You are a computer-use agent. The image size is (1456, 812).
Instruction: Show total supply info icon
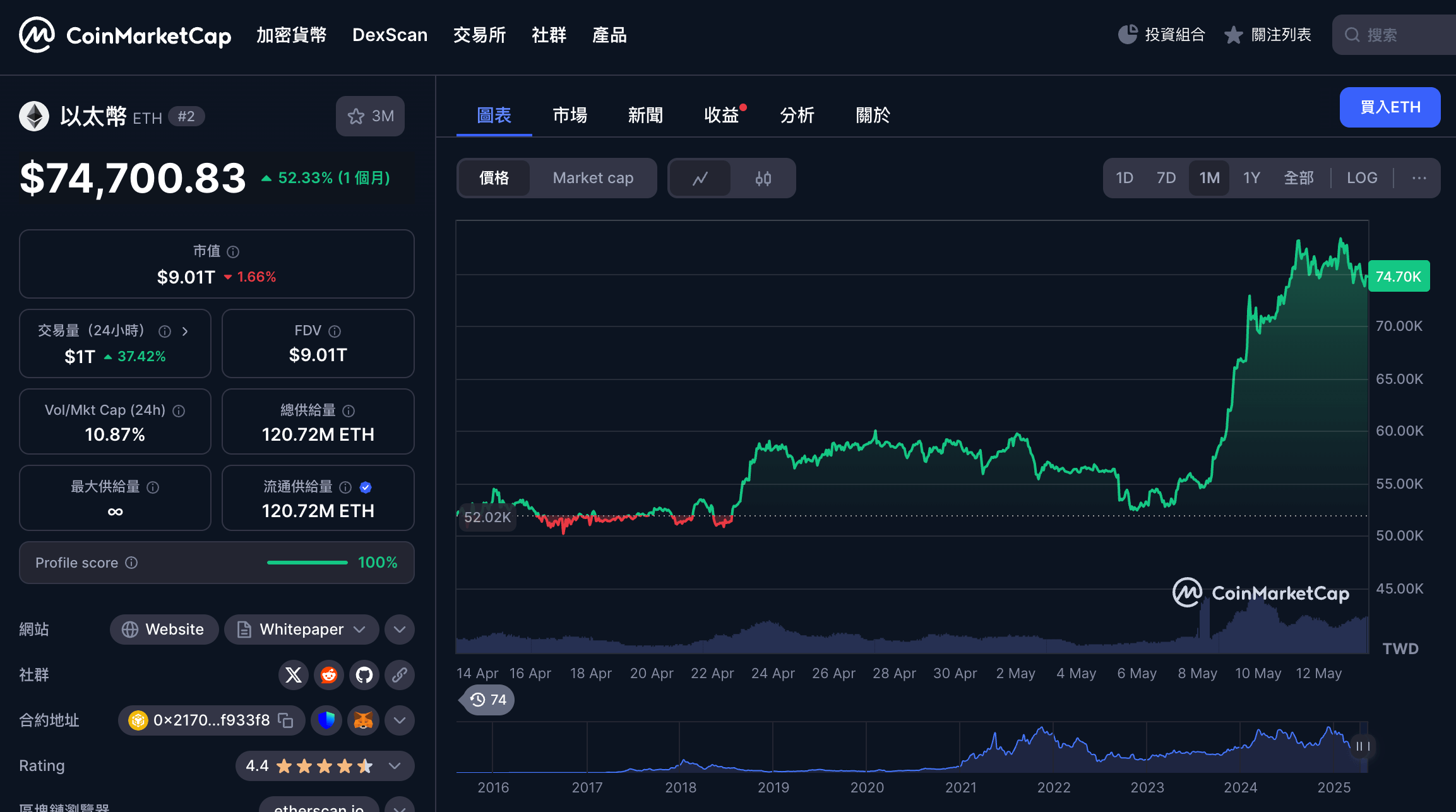[x=349, y=411]
